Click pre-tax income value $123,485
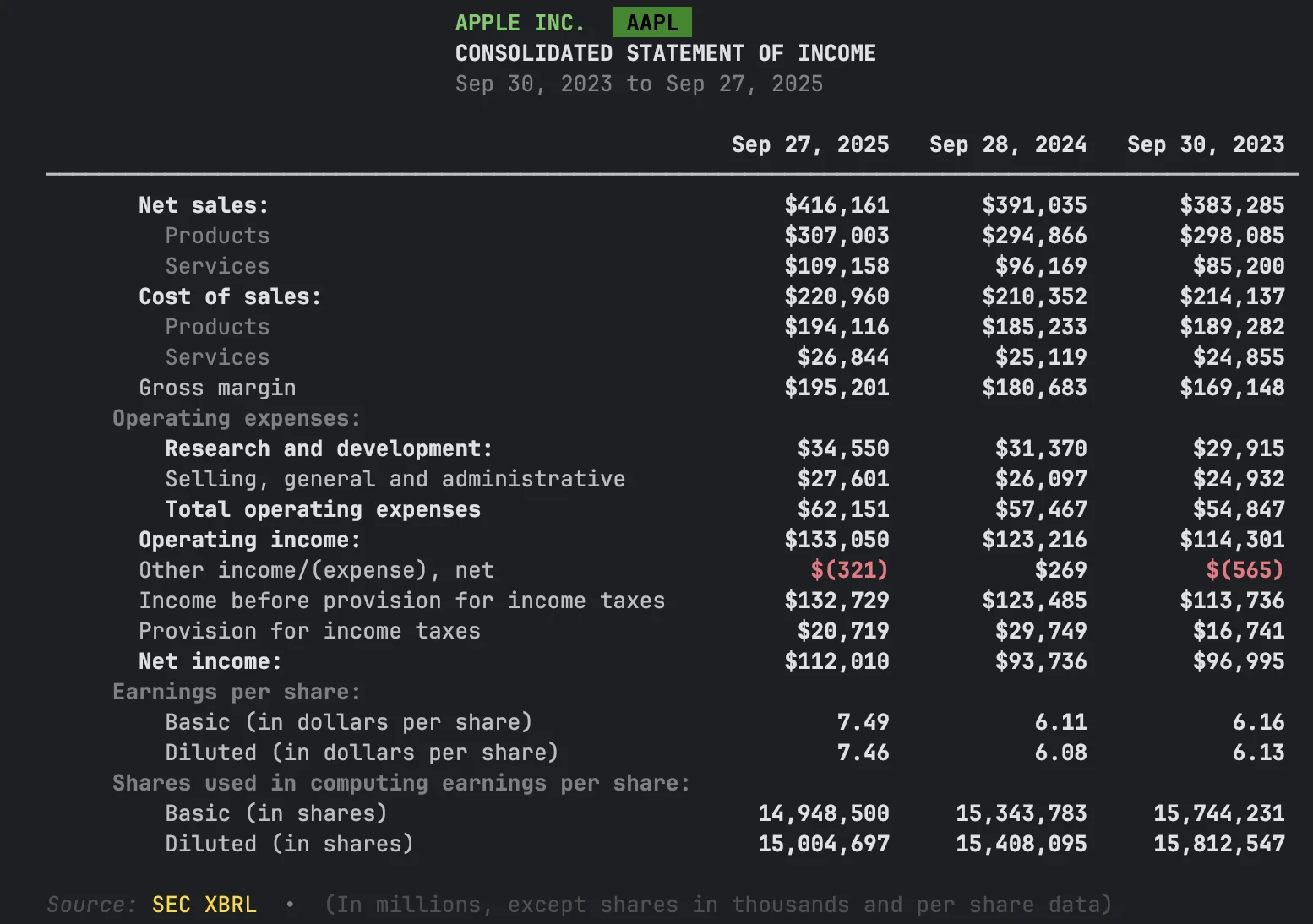Screen dimensions: 1313x924 pos(1034,601)
